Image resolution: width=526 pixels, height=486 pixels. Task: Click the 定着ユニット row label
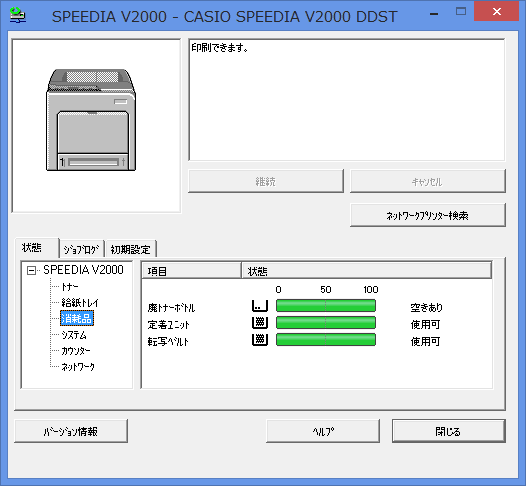click(x=168, y=325)
